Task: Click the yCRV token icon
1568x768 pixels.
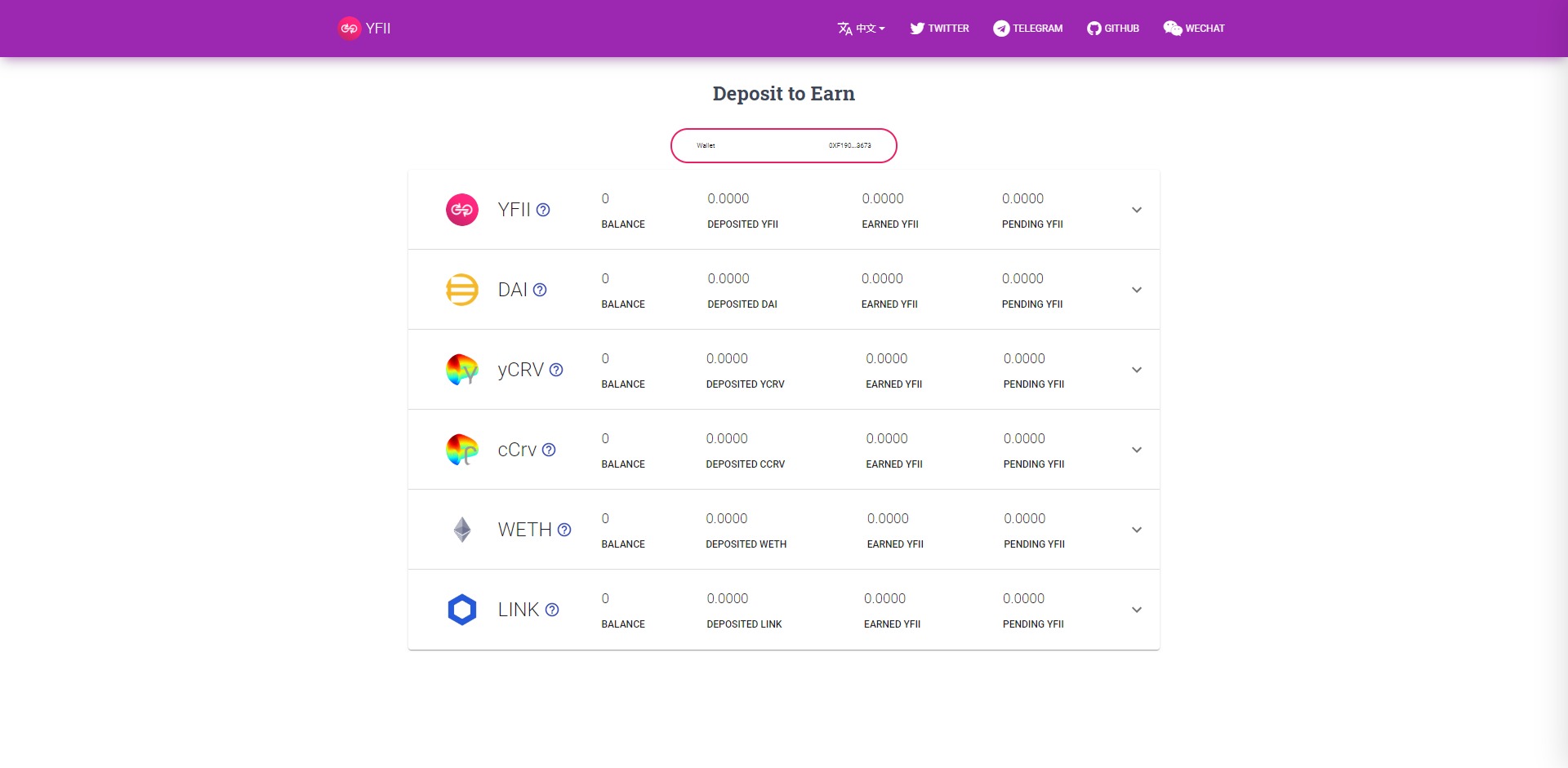Action: coord(462,370)
